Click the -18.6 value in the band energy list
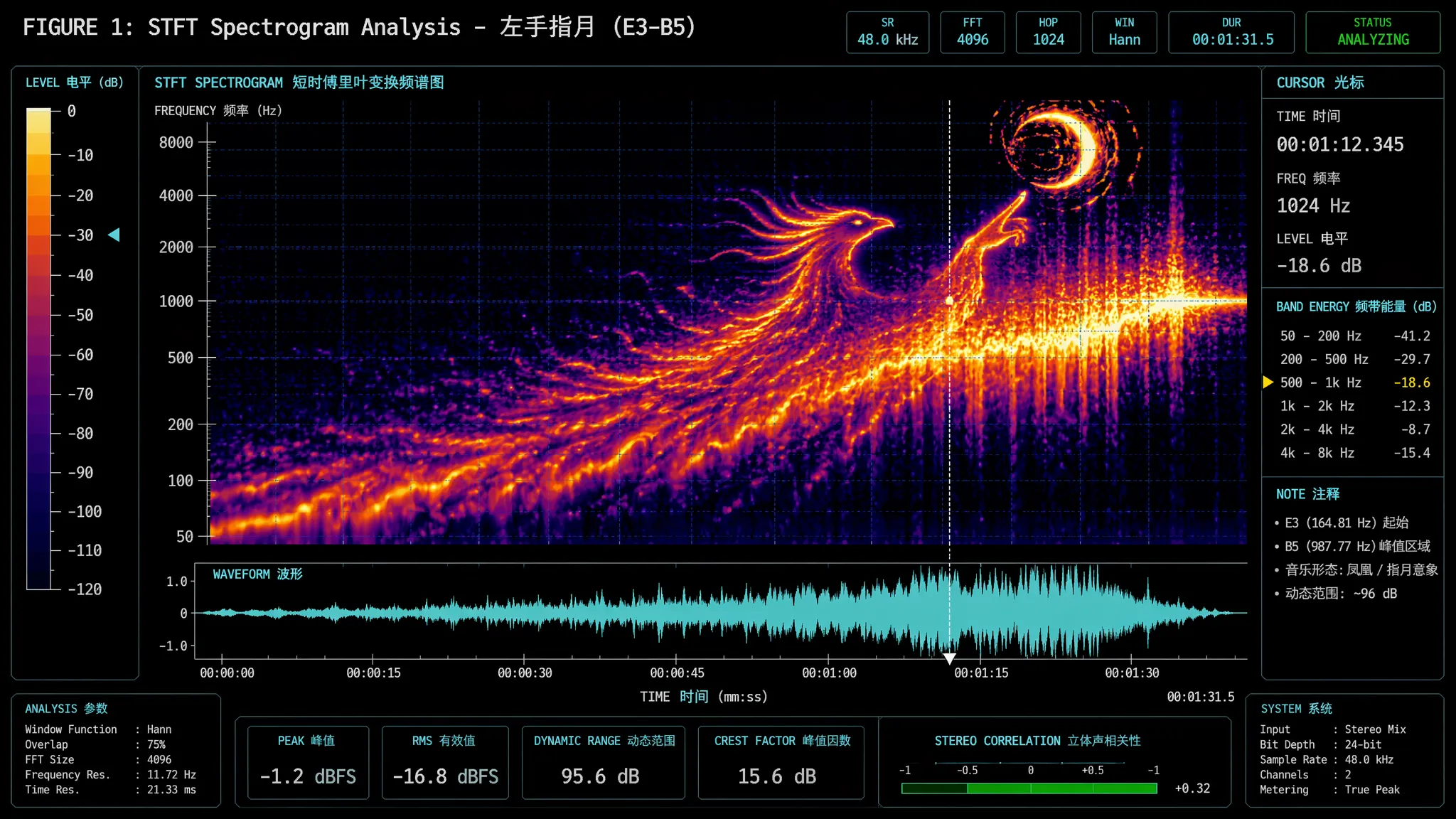Image resolution: width=1456 pixels, height=819 pixels. [x=1412, y=382]
